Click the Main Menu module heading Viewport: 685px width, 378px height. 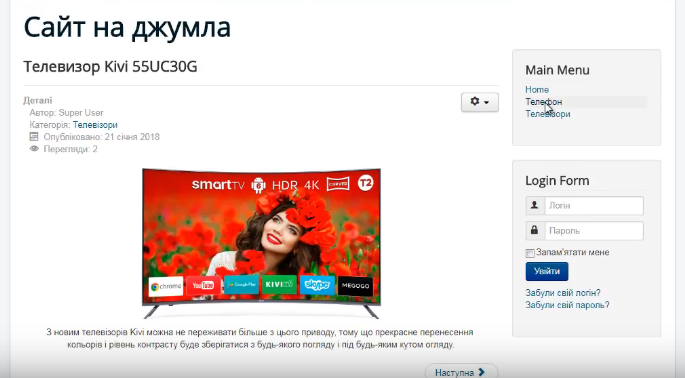pyautogui.click(x=557, y=70)
